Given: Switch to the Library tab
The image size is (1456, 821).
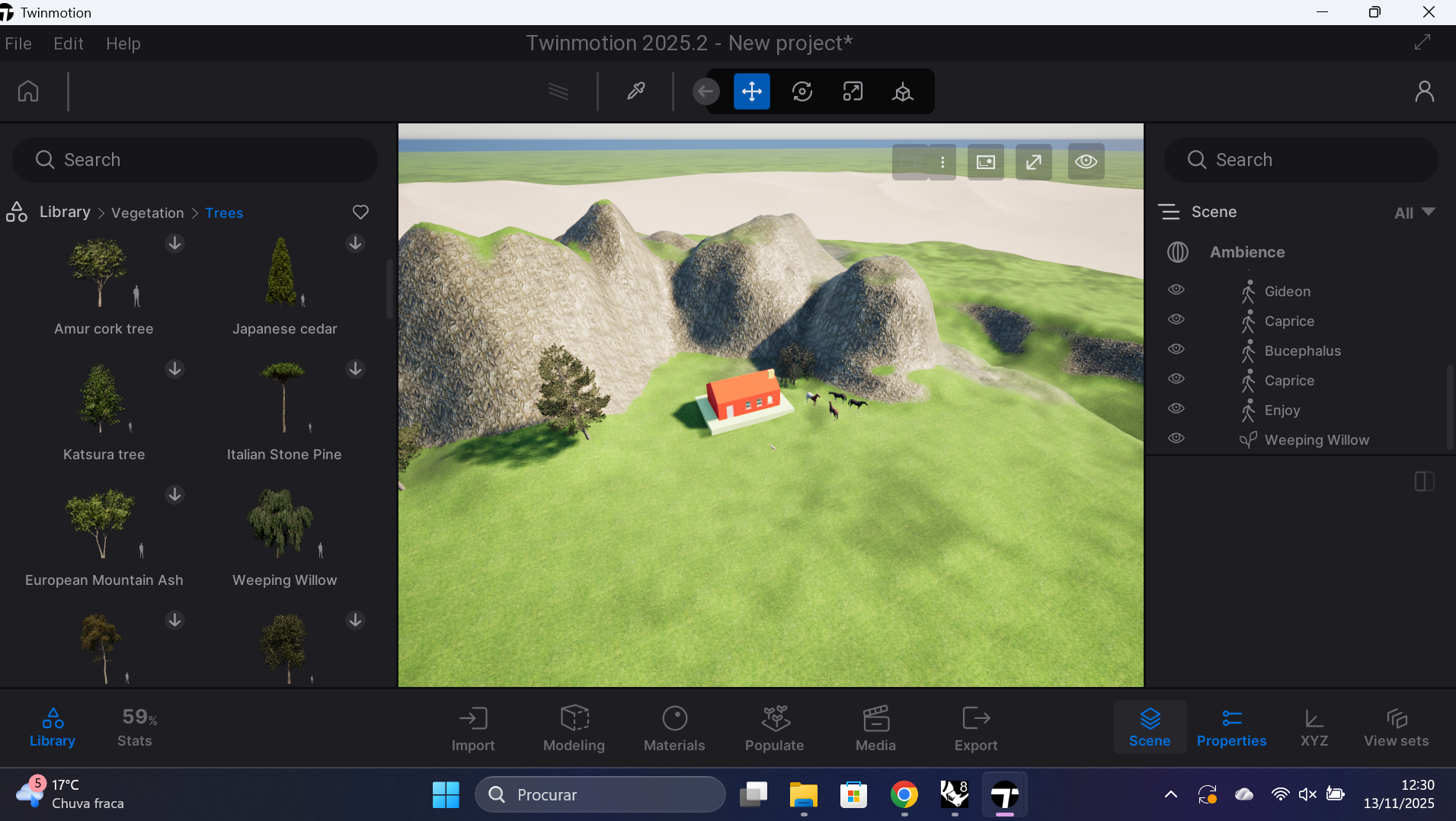Looking at the screenshot, I should [53, 727].
